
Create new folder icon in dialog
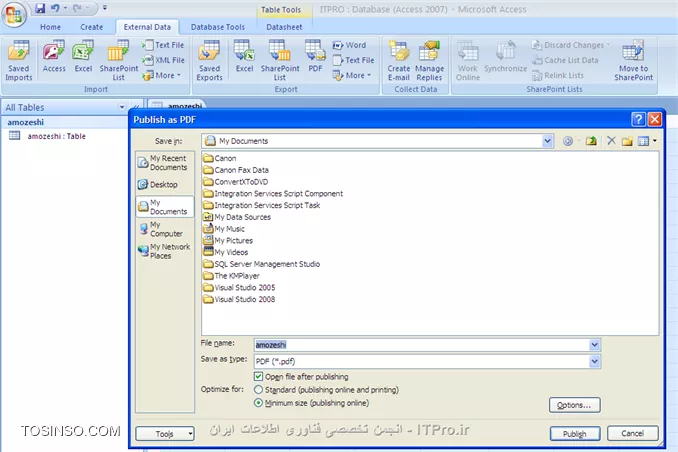click(x=627, y=141)
